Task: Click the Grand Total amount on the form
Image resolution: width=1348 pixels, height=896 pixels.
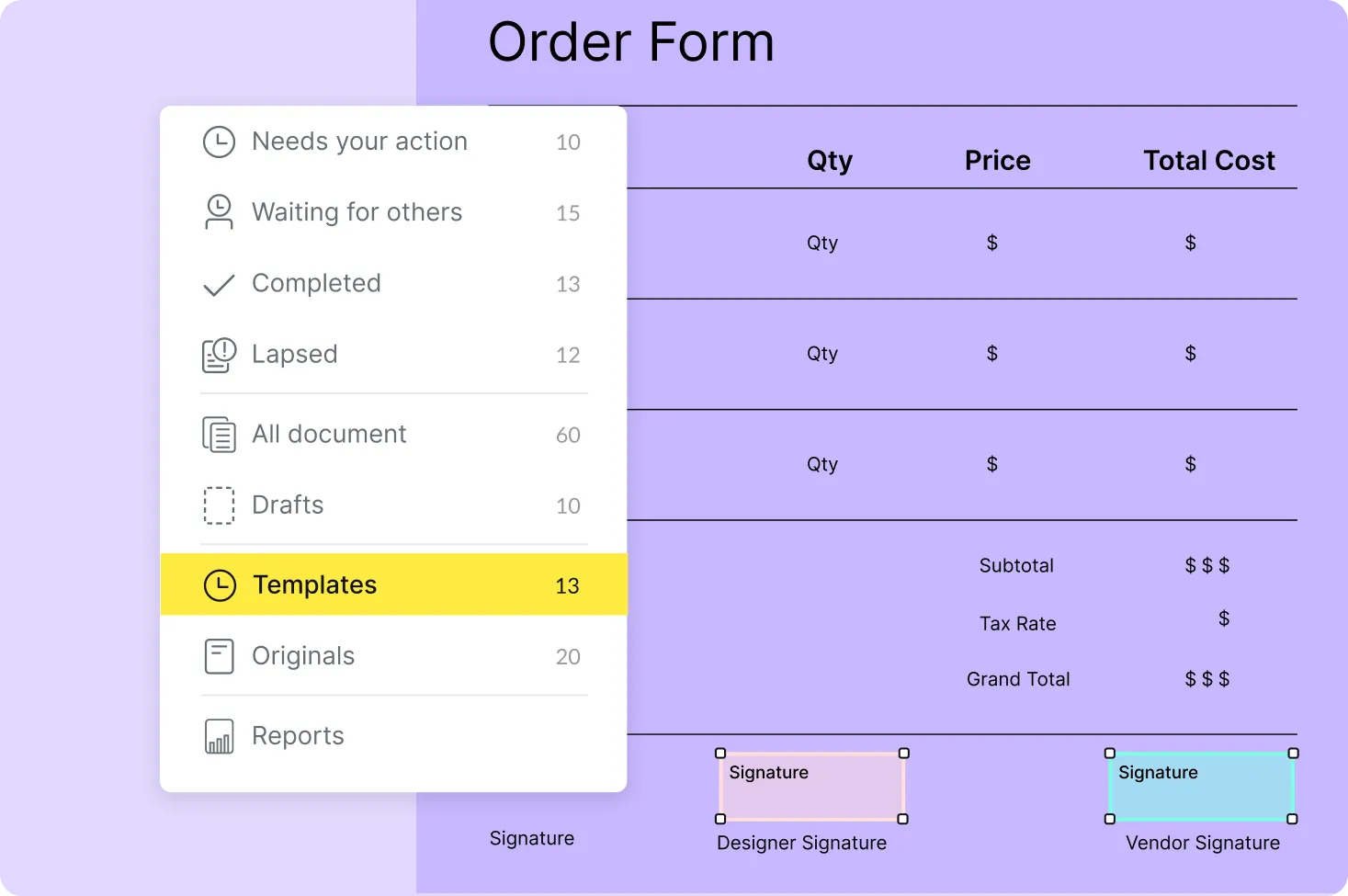Action: (x=1206, y=679)
